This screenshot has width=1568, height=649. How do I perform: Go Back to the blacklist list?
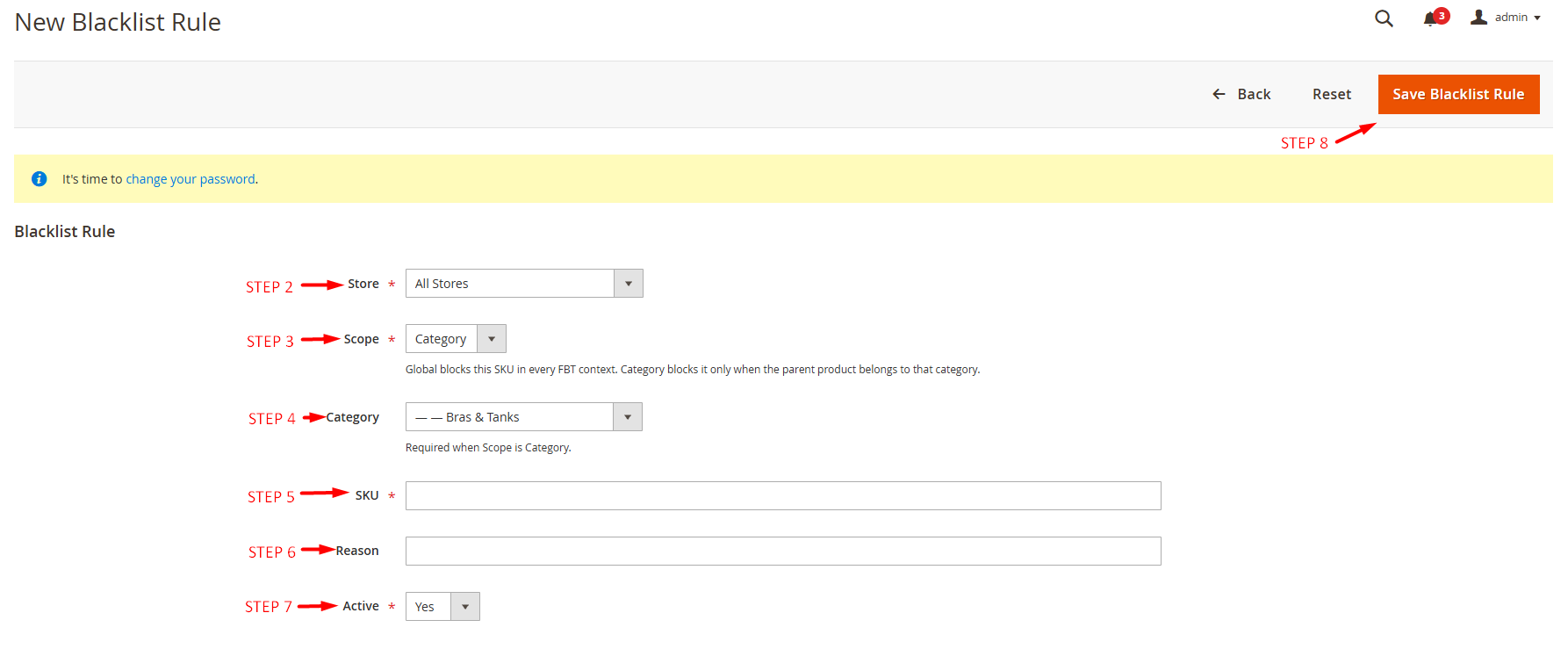(1241, 94)
